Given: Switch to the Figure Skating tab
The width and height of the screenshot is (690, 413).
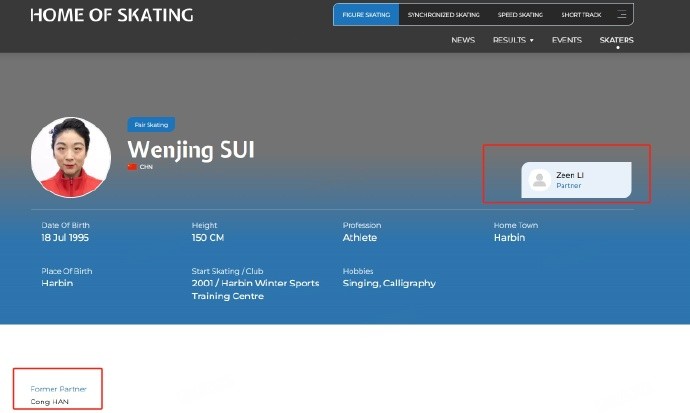Looking at the screenshot, I should (x=366, y=15).
